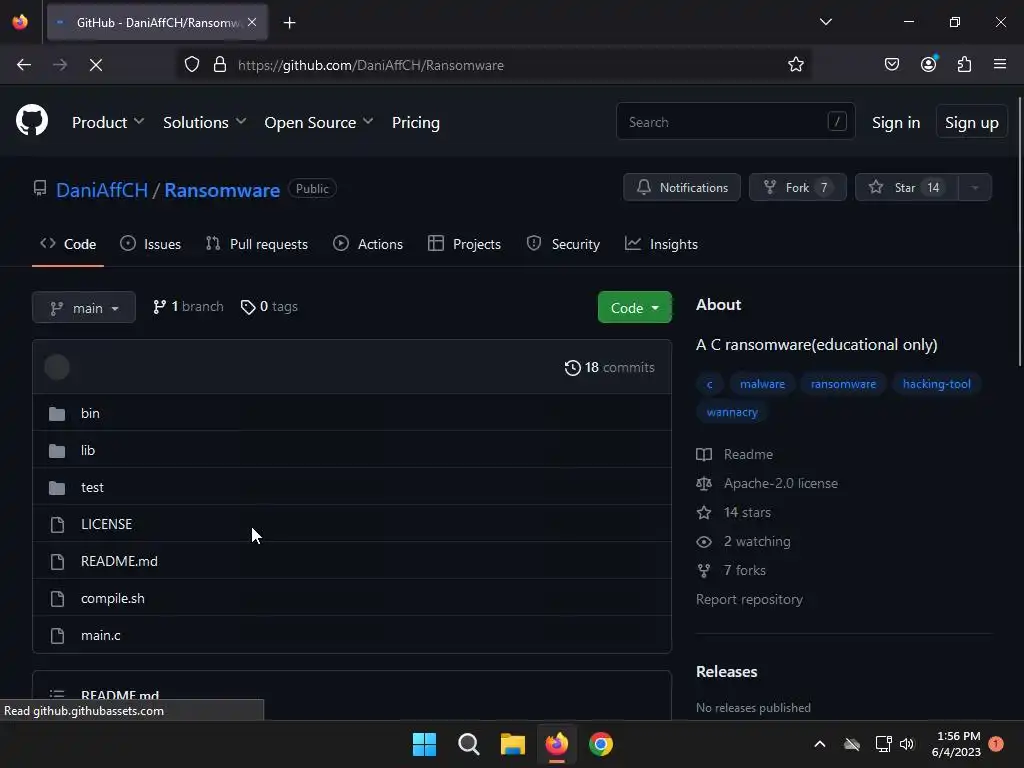Bookmark this page with the star icon
Viewport: 1024px width, 768px height.
pos(795,65)
